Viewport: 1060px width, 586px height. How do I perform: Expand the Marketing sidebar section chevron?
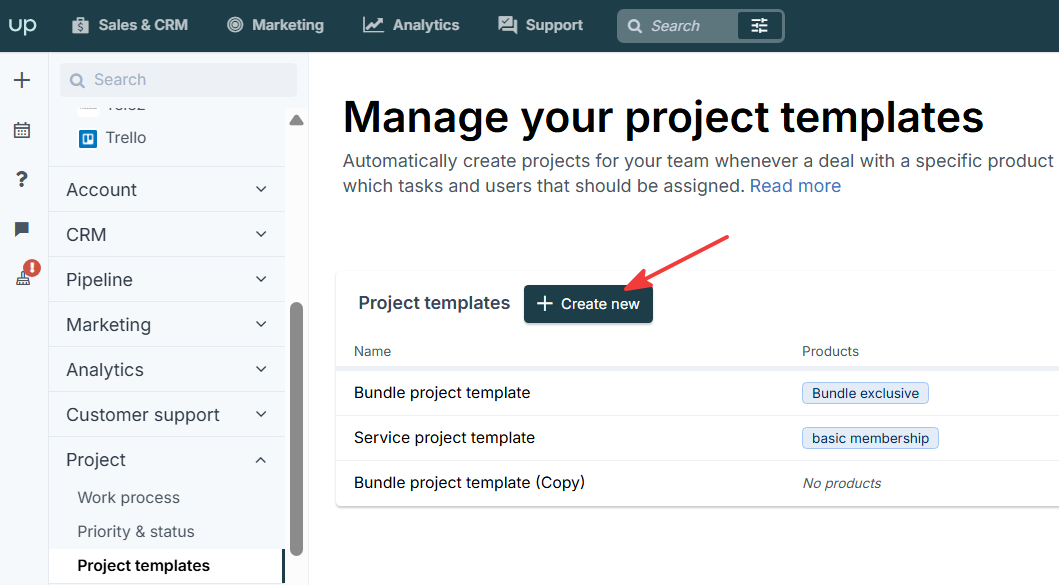261,324
